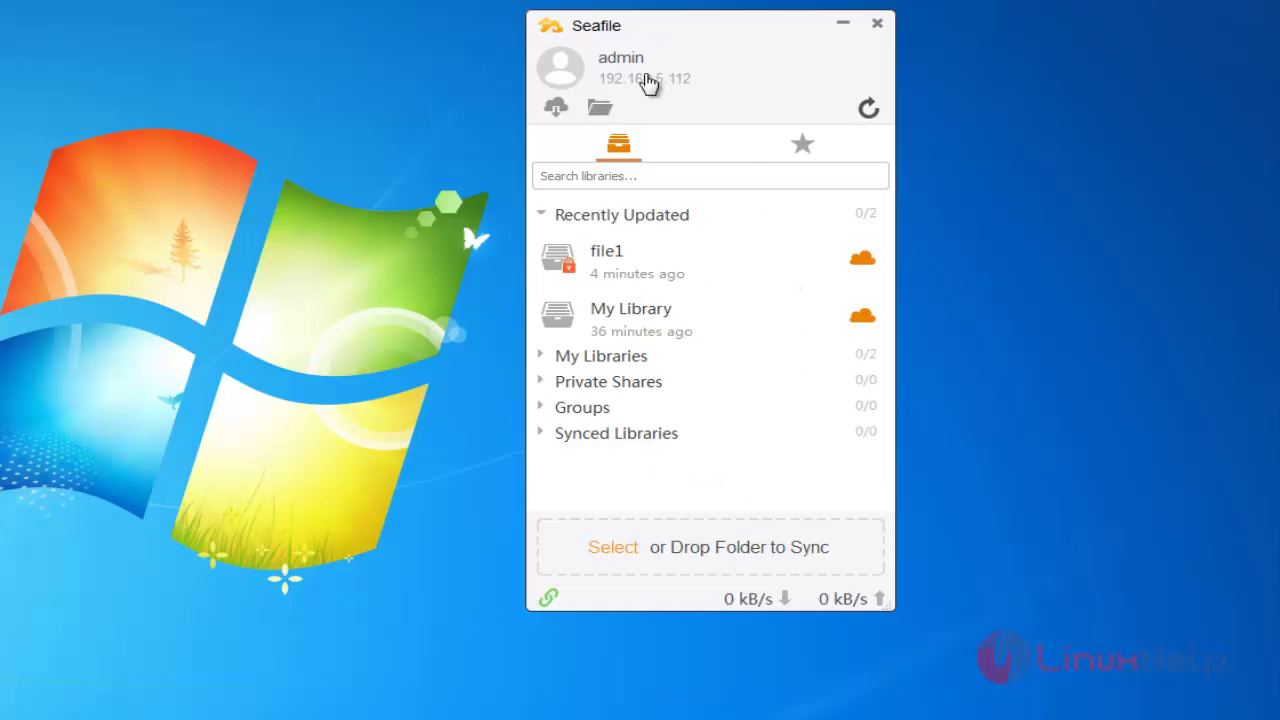This screenshot has width=1280, height=720.
Task: Click the Select folder link
Action: click(613, 547)
